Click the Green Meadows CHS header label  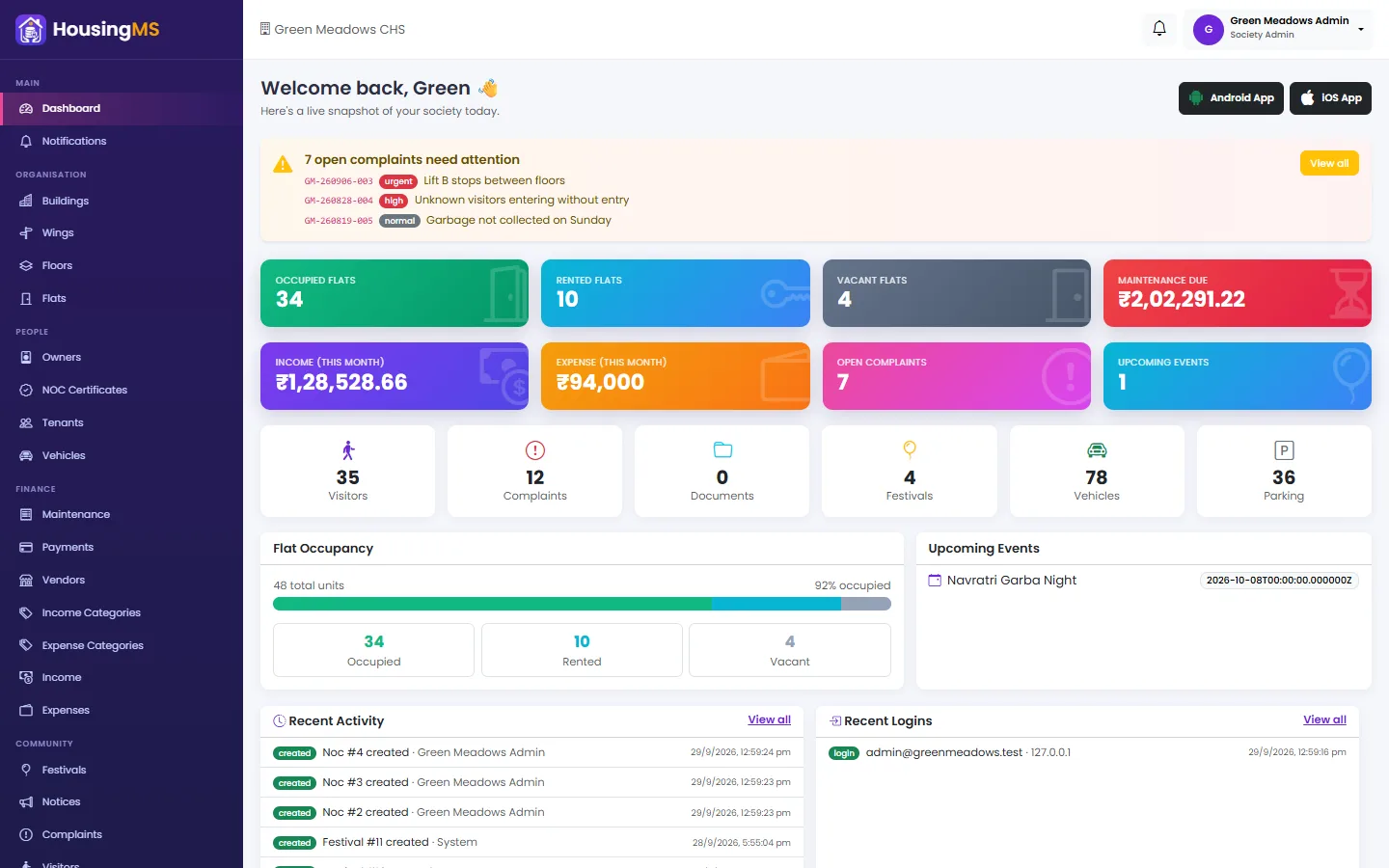(333, 30)
